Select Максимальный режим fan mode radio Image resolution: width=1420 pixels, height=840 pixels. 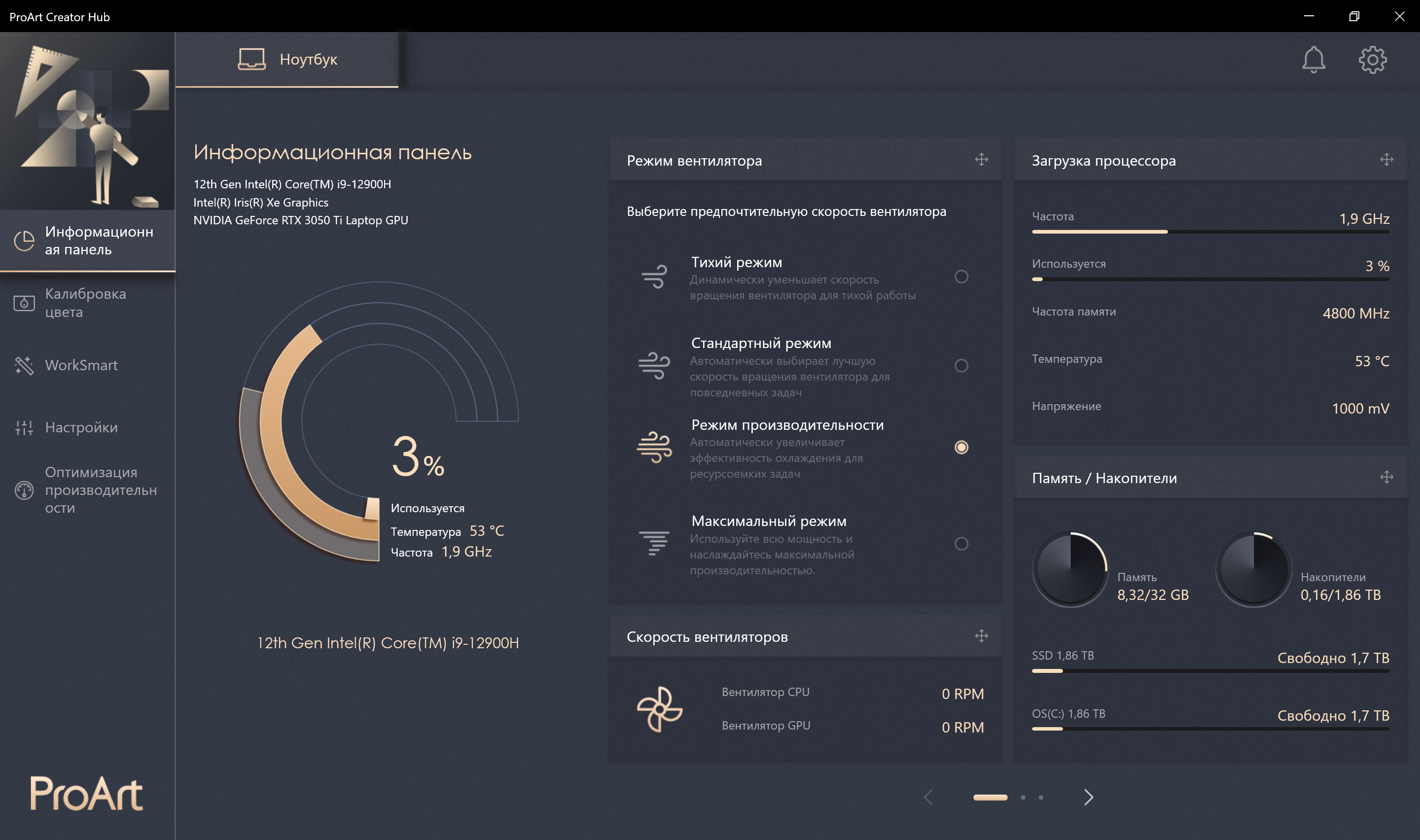pos(961,544)
